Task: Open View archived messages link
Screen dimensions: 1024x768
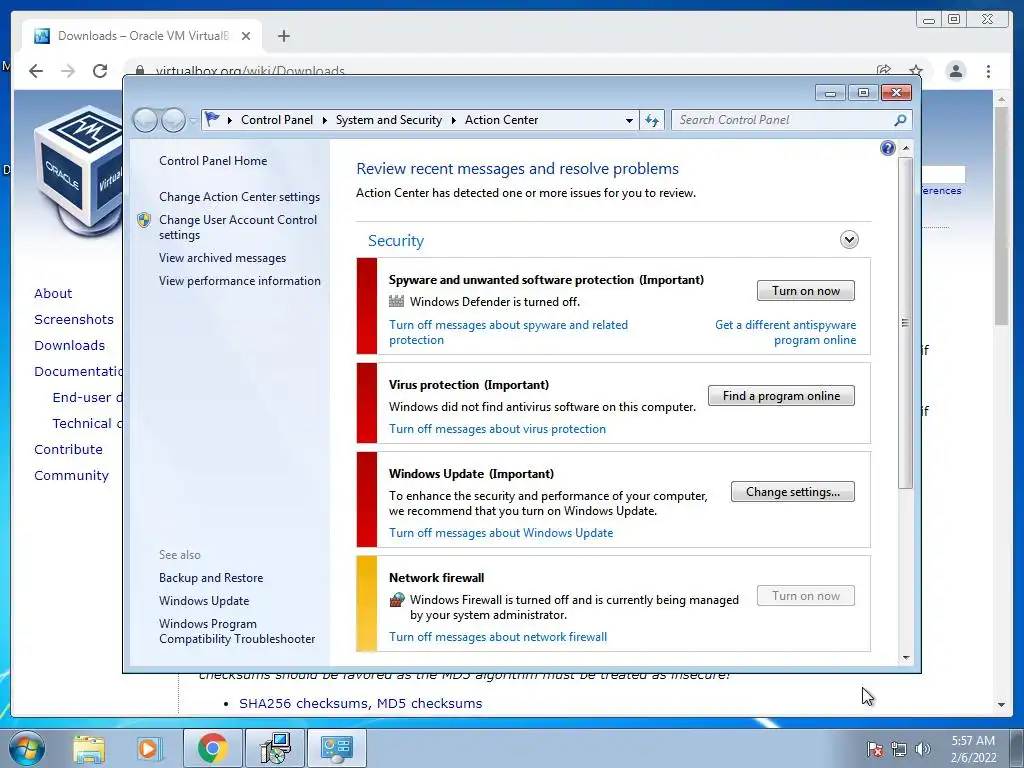Action: click(222, 258)
